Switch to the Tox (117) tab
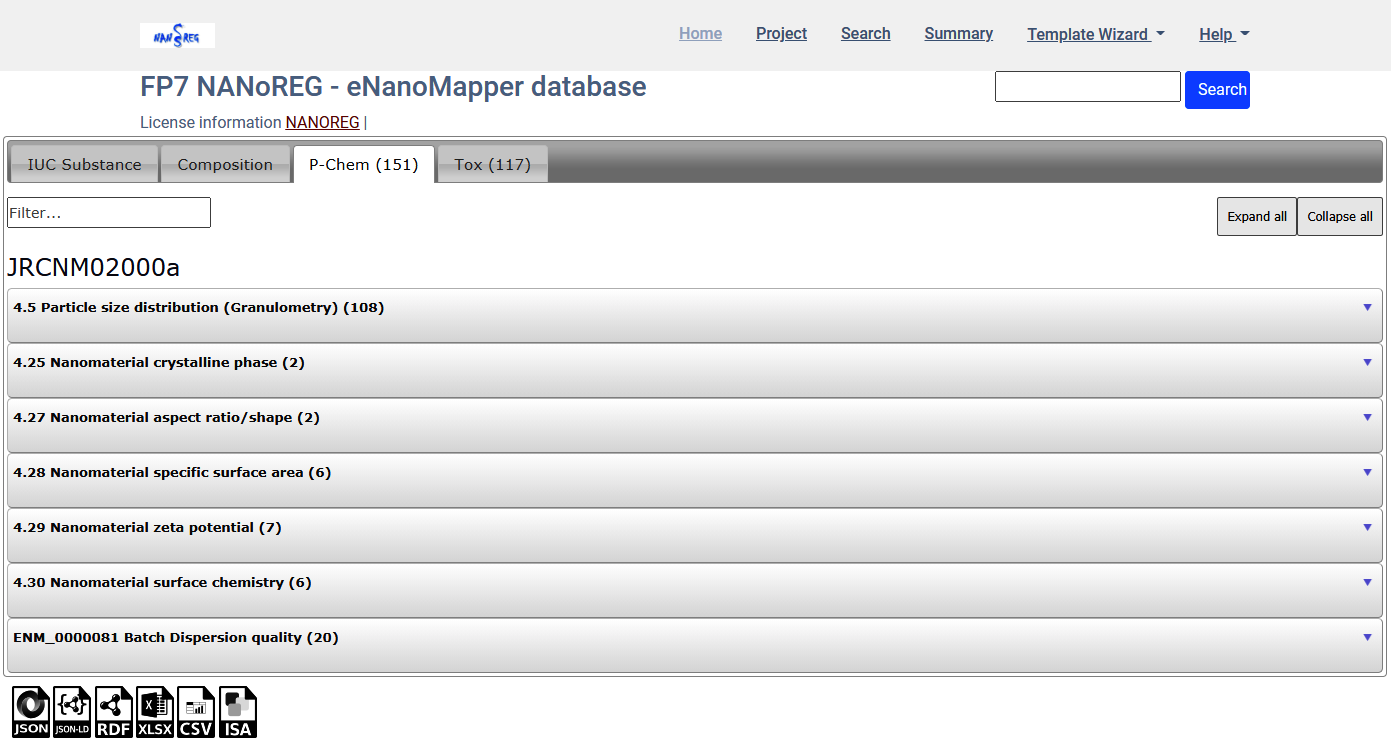This screenshot has height=740, width=1391. click(x=492, y=165)
